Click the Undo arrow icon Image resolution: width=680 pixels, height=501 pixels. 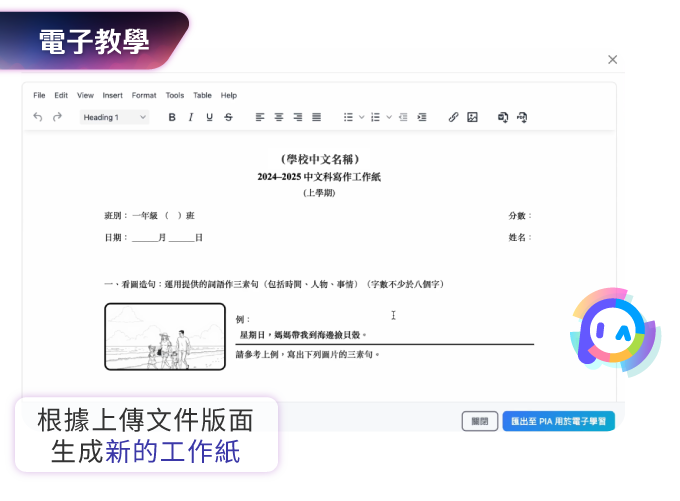click(38, 117)
